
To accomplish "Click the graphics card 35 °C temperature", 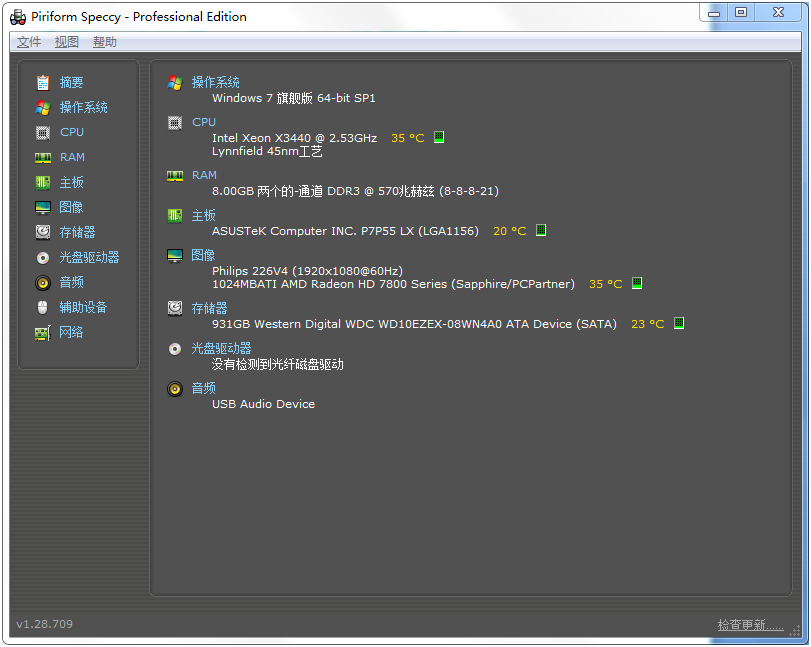I will pos(606,284).
